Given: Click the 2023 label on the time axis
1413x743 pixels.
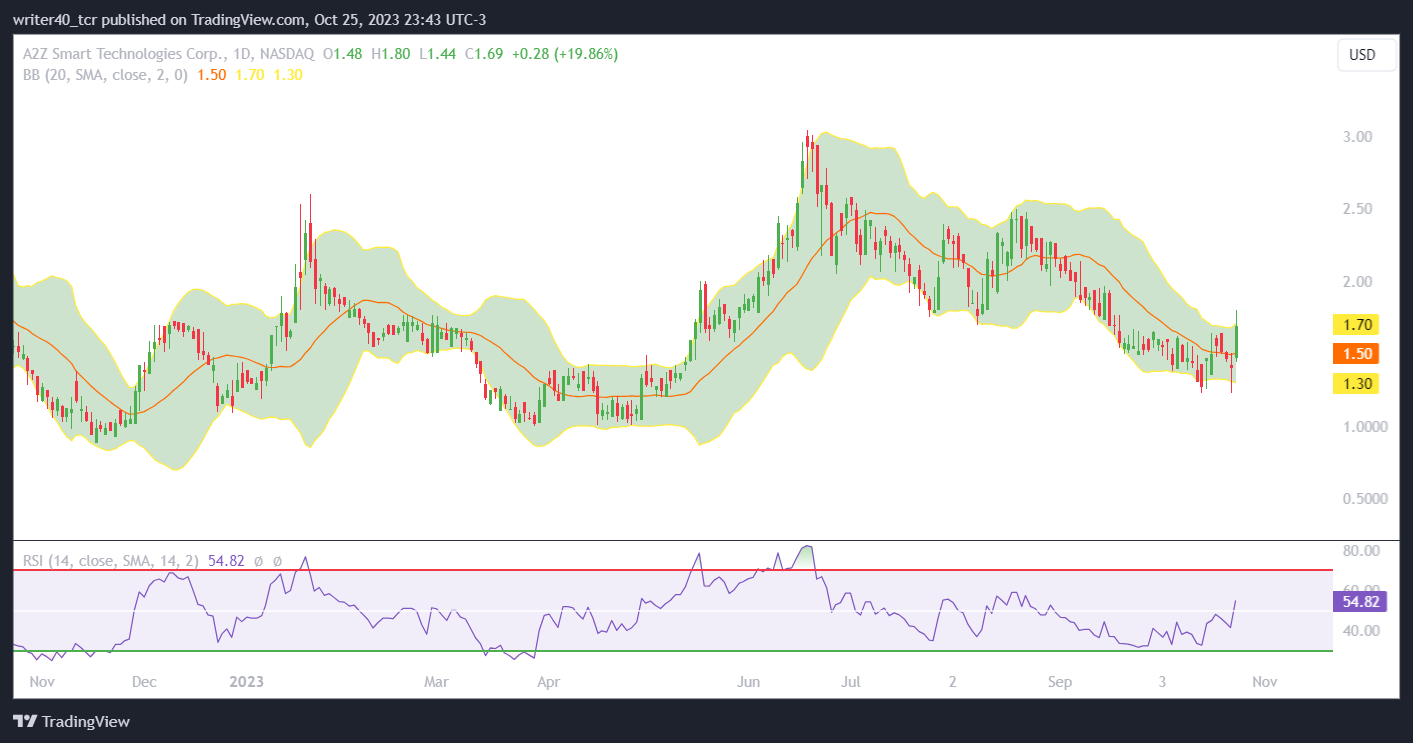Looking at the screenshot, I should 246,682.
